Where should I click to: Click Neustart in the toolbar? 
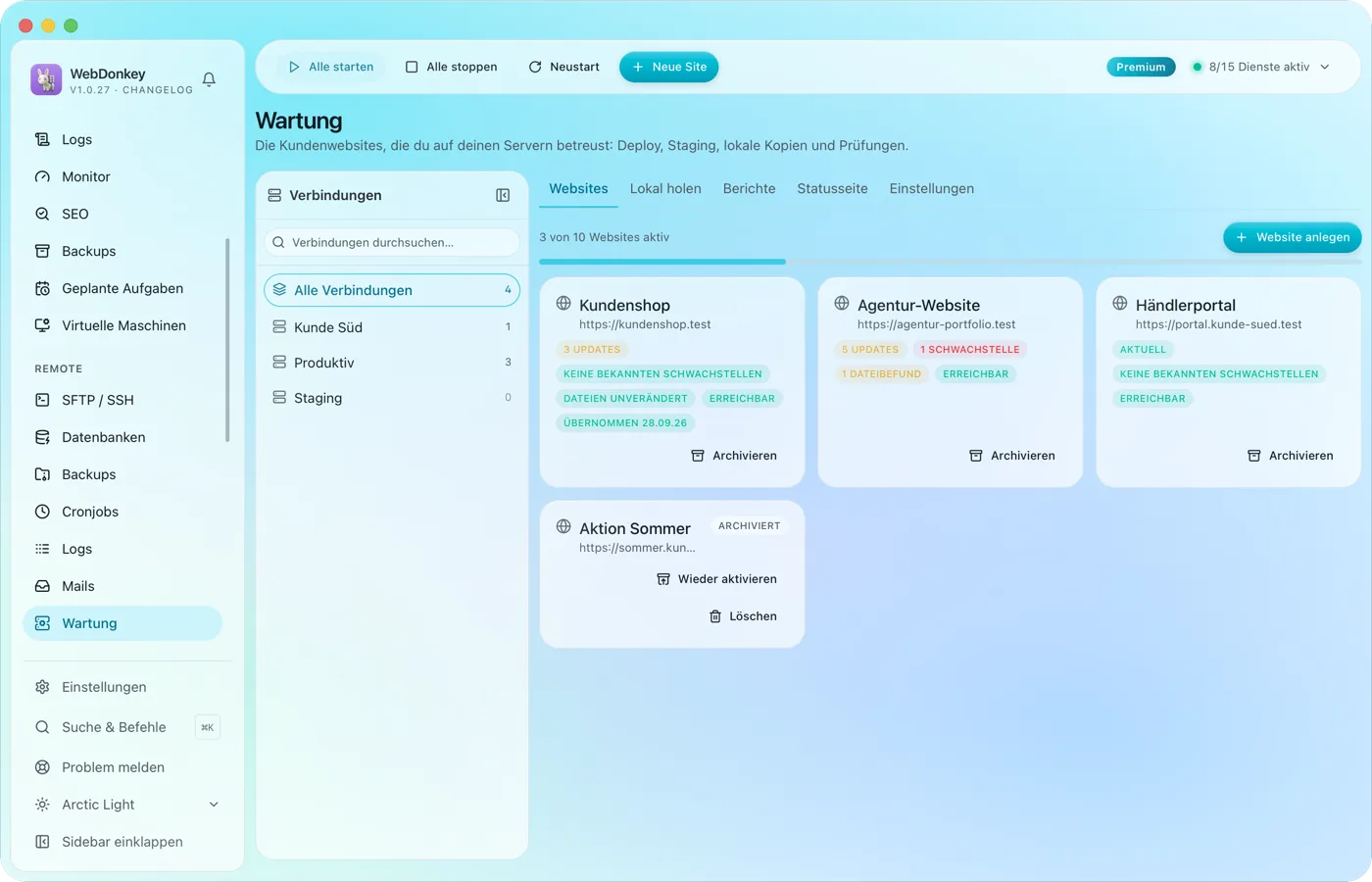[x=563, y=67]
